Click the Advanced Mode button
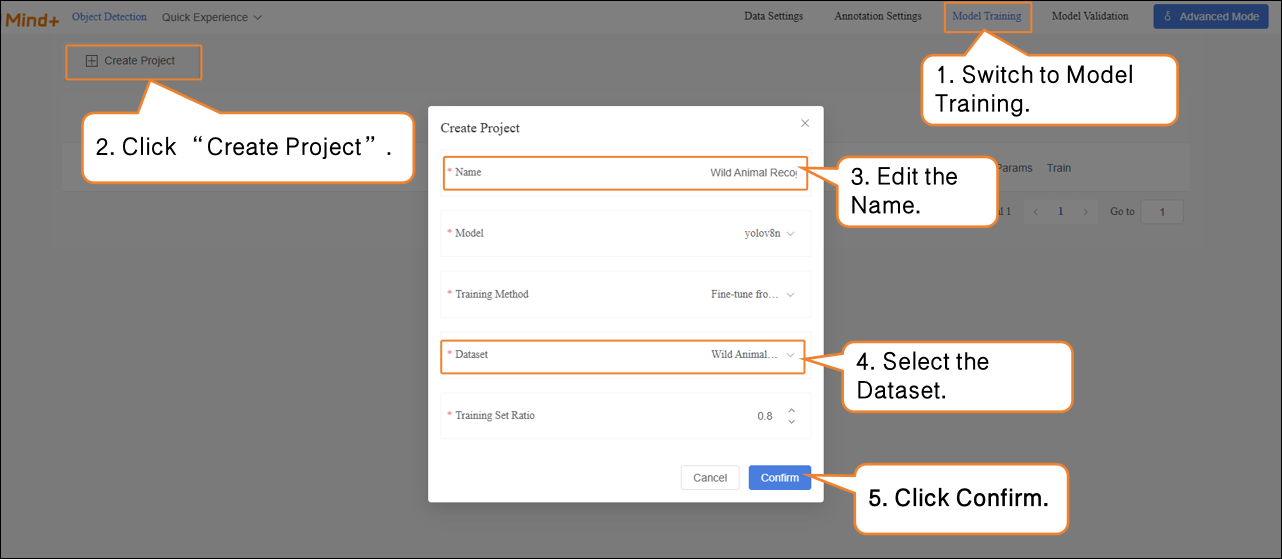The height and width of the screenshot is (559, 1282). 1210,17
